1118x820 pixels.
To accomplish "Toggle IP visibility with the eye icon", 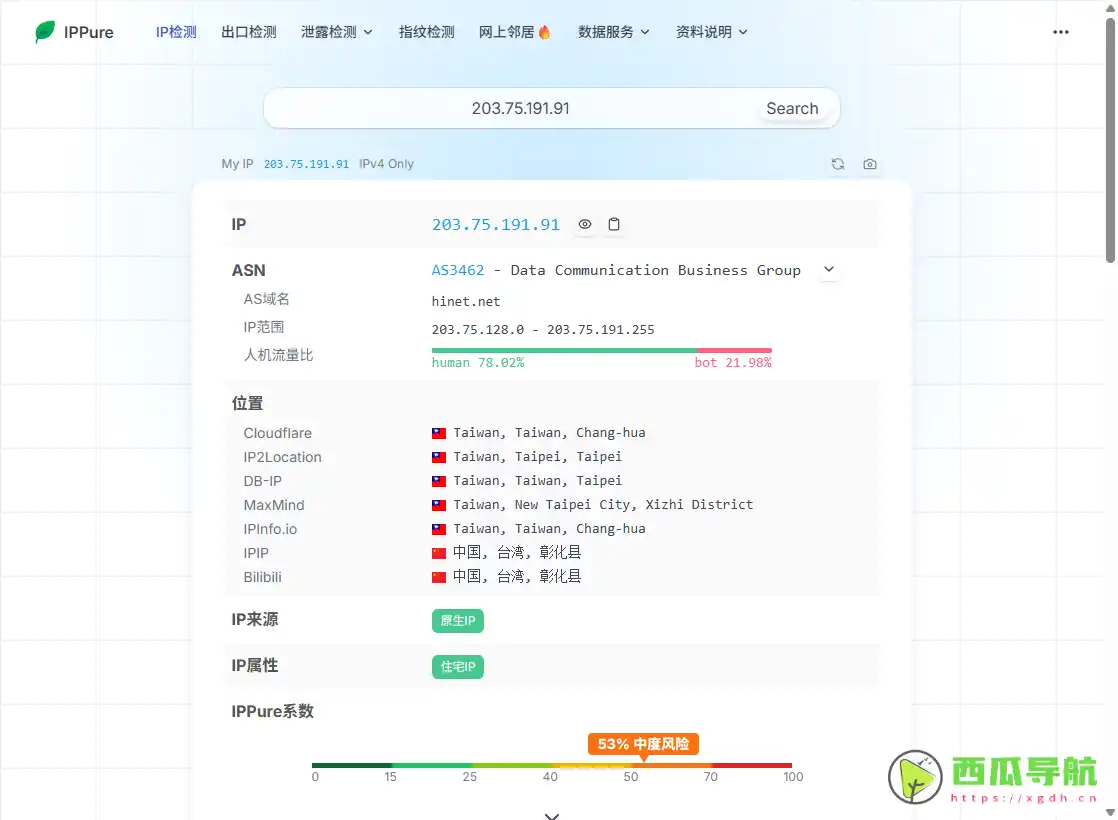I will [585, 224].
